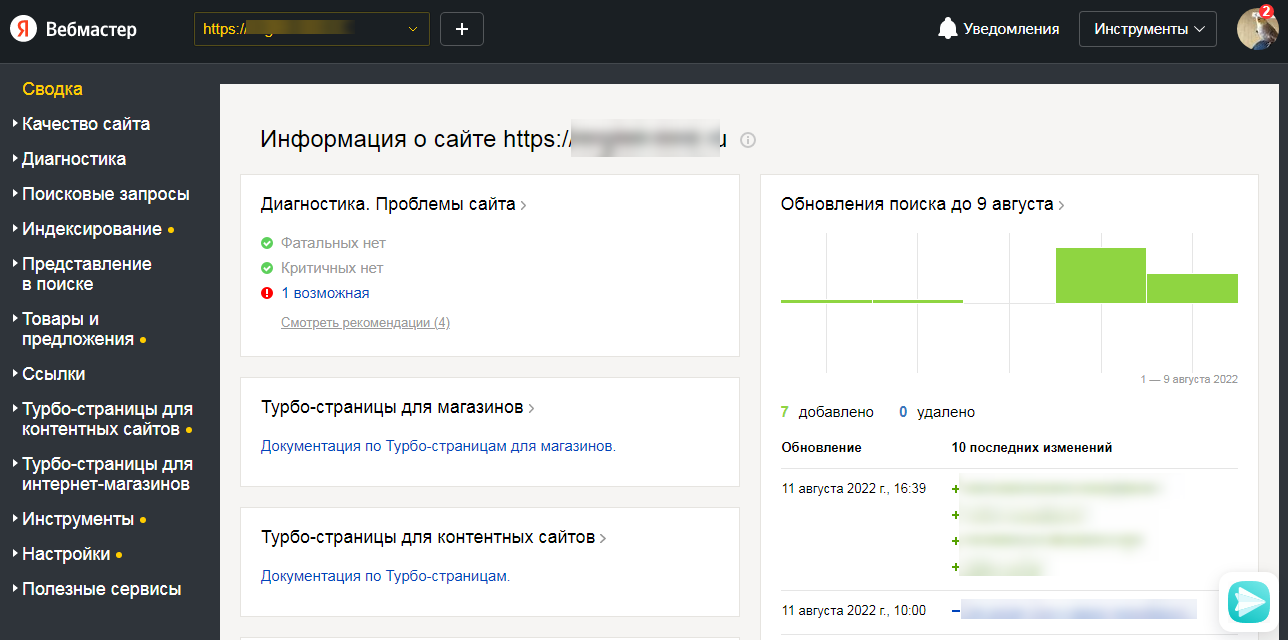Expand the Индексирование sidebar section
Screen dimensions: 1288x640
pyautogui.click(x=92, y=229)
